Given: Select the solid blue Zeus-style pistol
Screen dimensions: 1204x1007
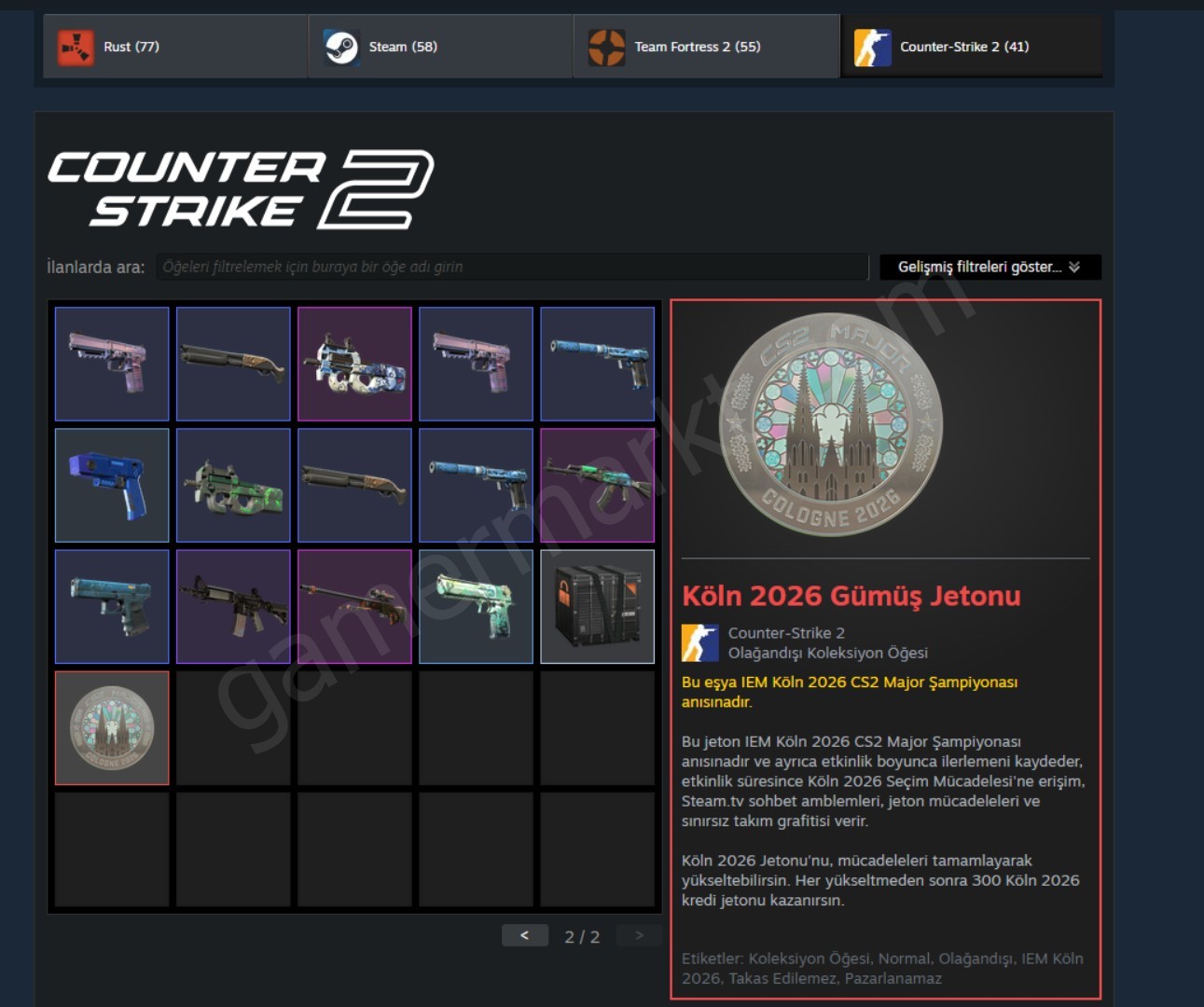Looking at the screenshot, I should pos(112,485).
